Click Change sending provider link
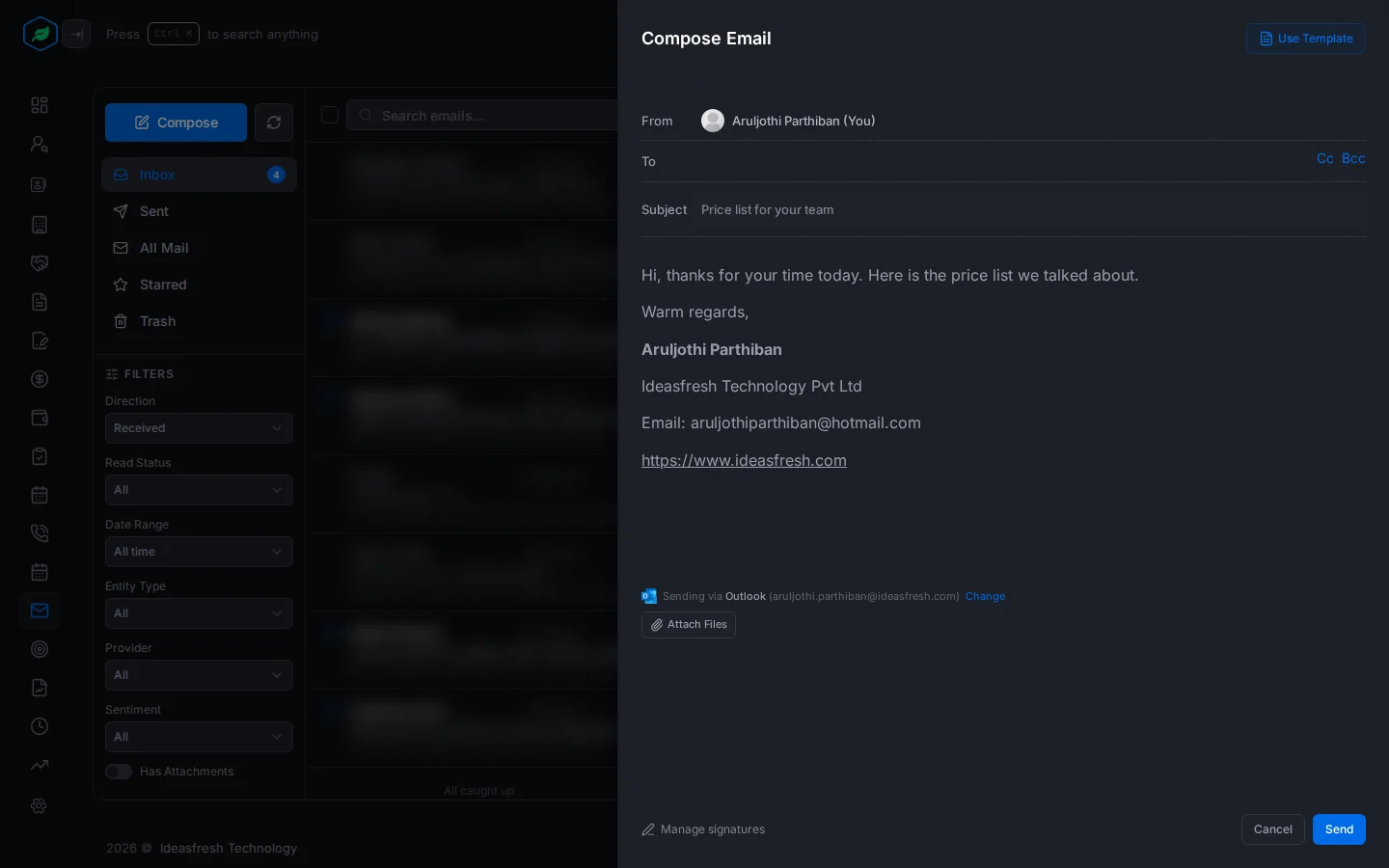 tap(986, 596)
